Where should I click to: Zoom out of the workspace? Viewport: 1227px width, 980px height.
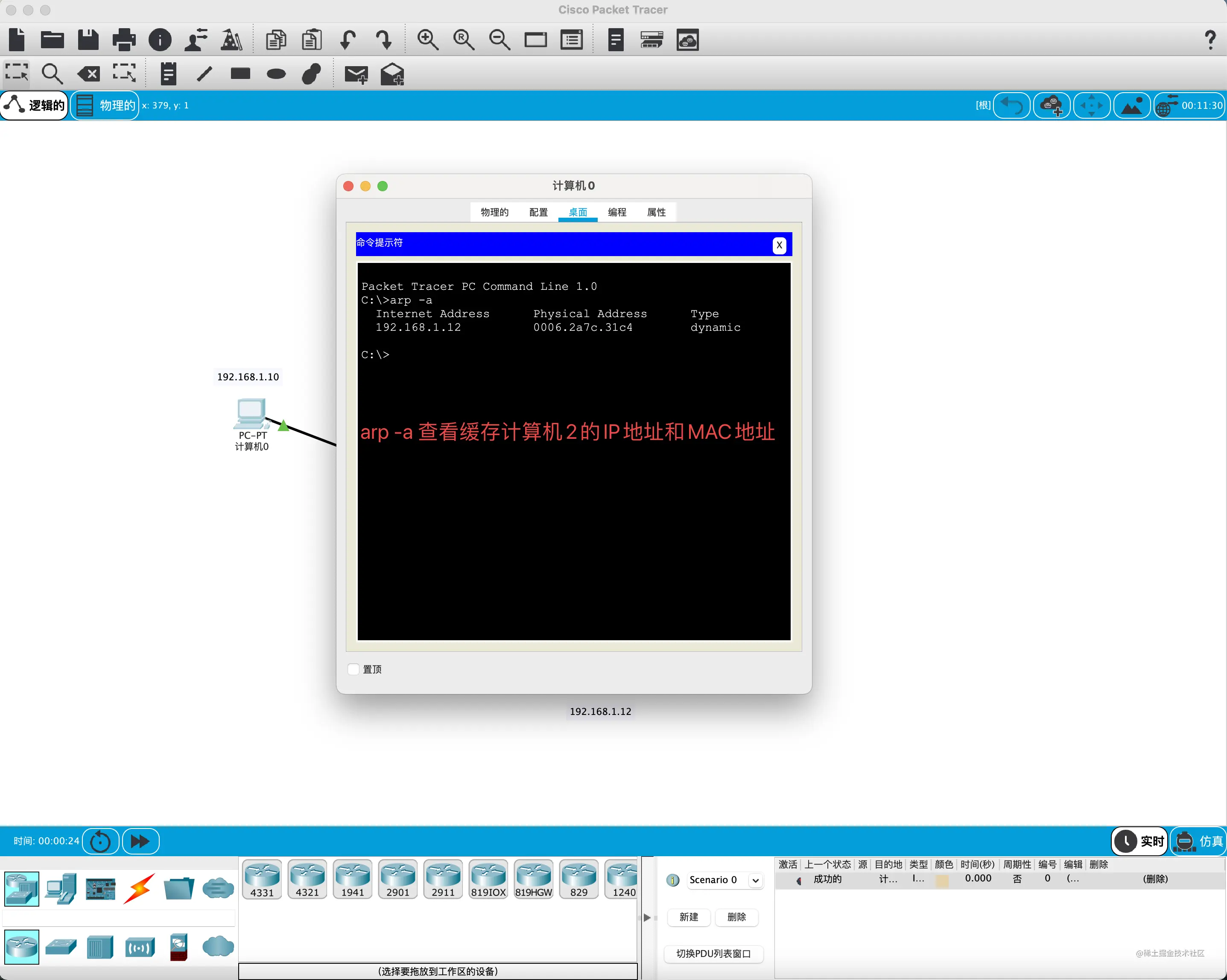(500, 40)
